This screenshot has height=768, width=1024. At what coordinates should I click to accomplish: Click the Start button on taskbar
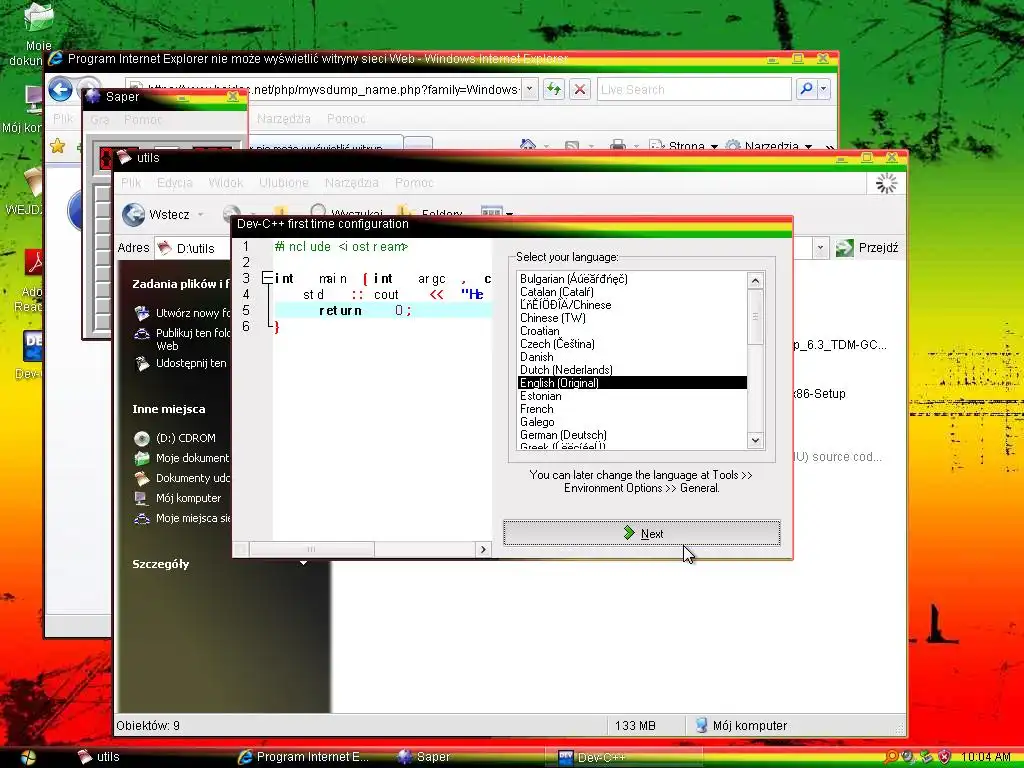tap(29, 757)
